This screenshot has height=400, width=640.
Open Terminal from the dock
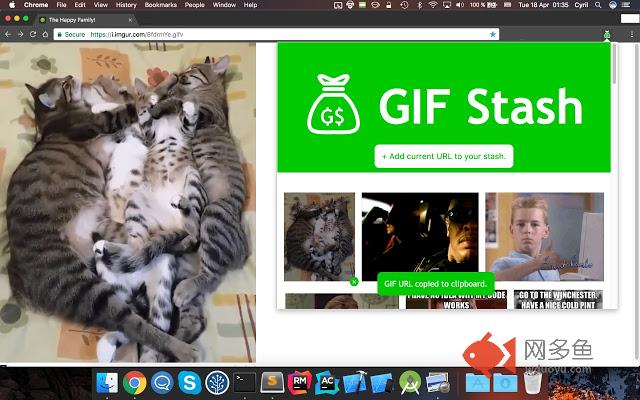244,383
